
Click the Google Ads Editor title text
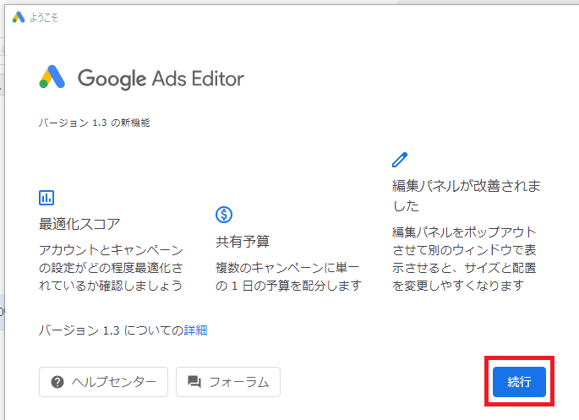[161, 78]
